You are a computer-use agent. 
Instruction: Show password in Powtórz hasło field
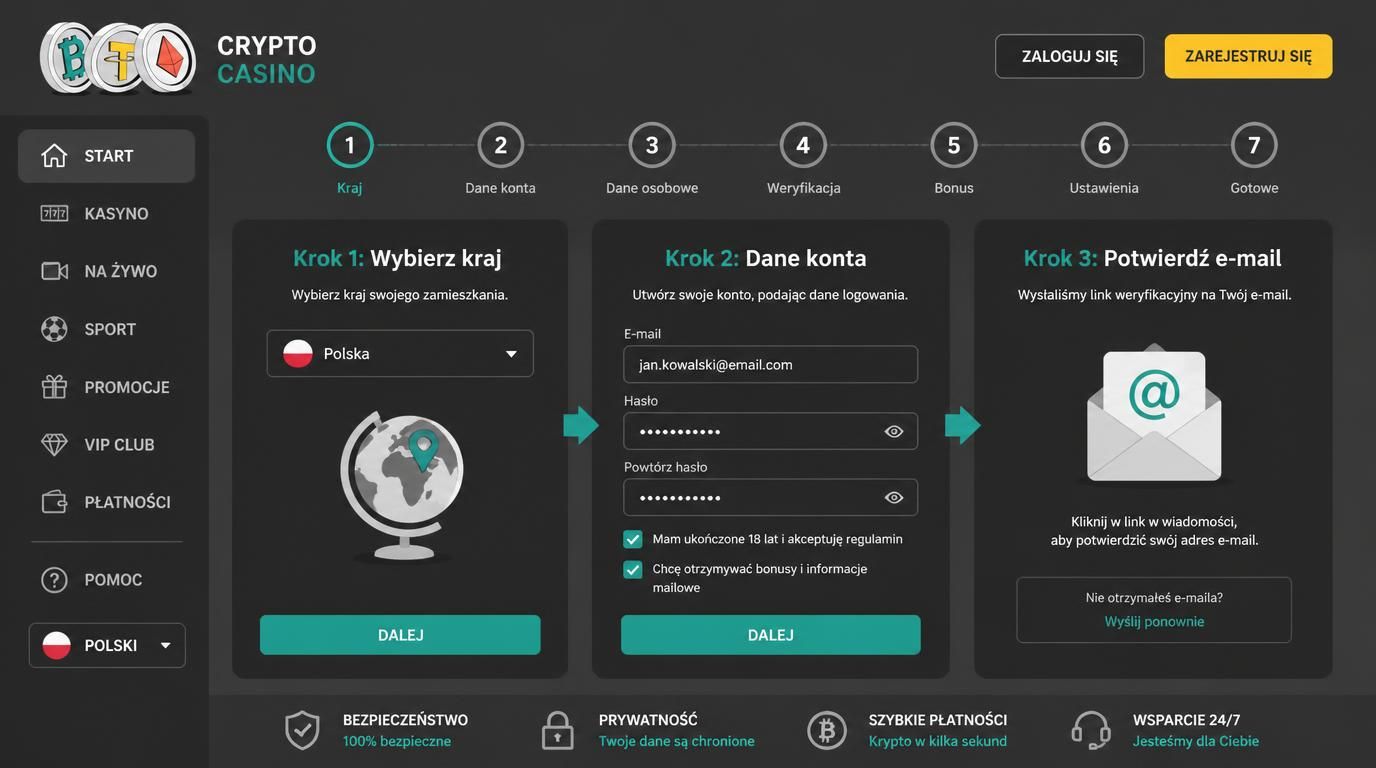[894, 497]
